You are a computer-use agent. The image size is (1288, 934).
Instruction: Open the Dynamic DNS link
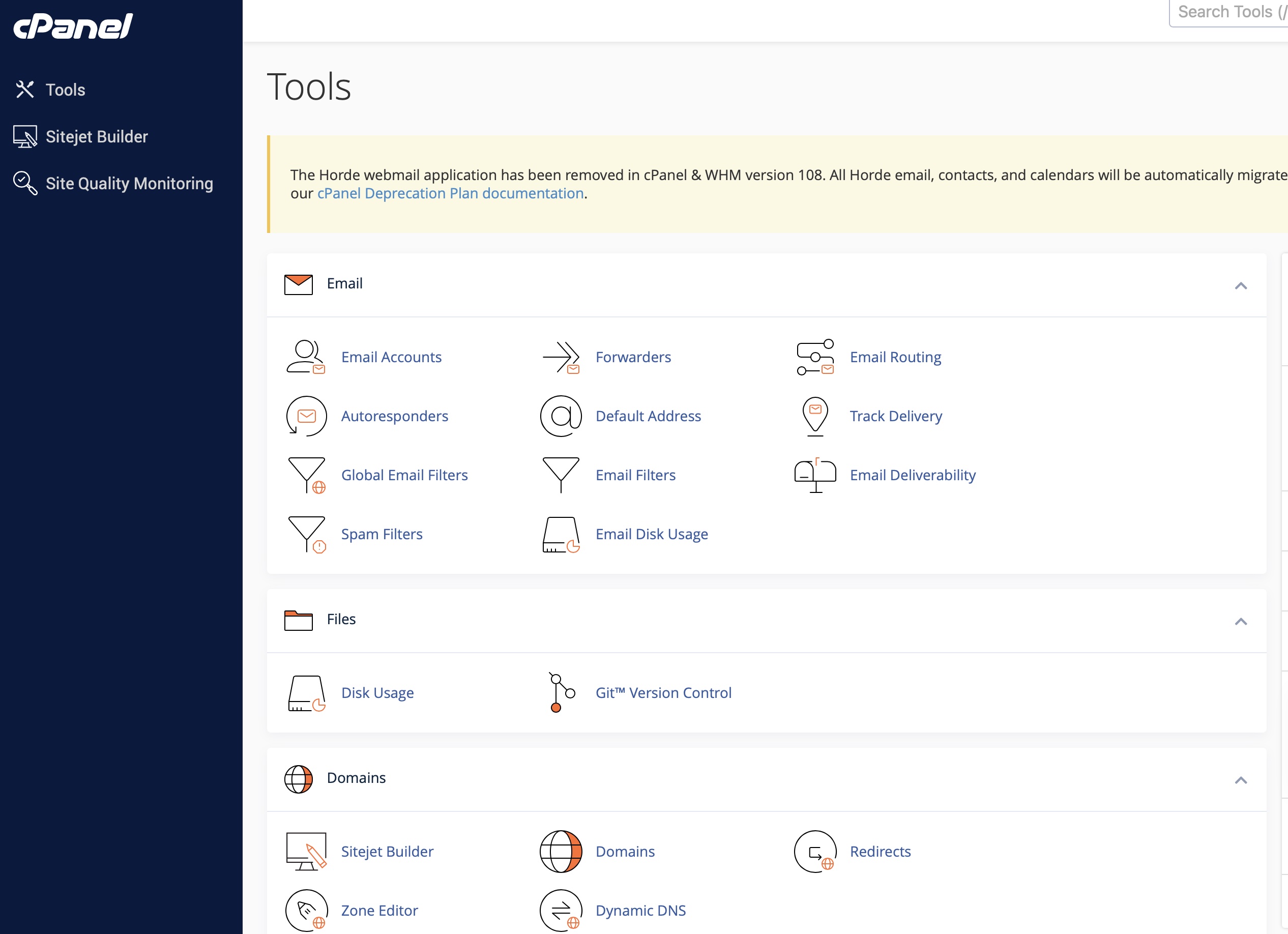[640, 911]
